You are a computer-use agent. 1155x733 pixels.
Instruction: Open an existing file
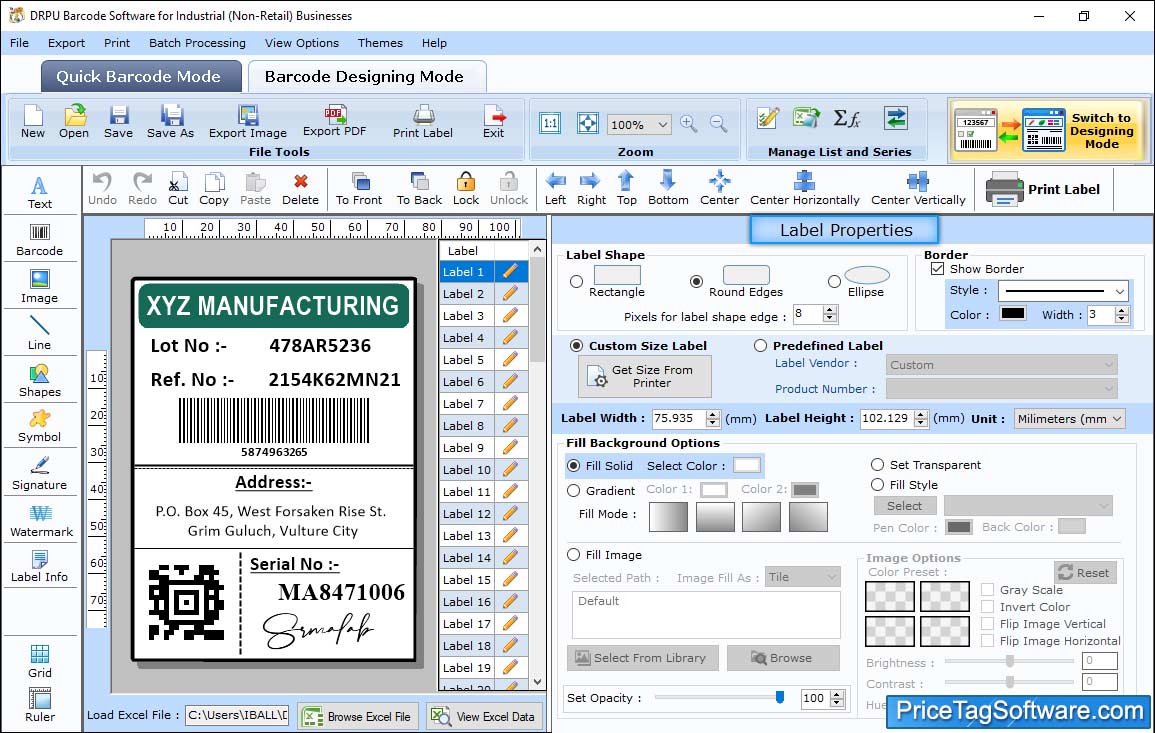[74, 122]
